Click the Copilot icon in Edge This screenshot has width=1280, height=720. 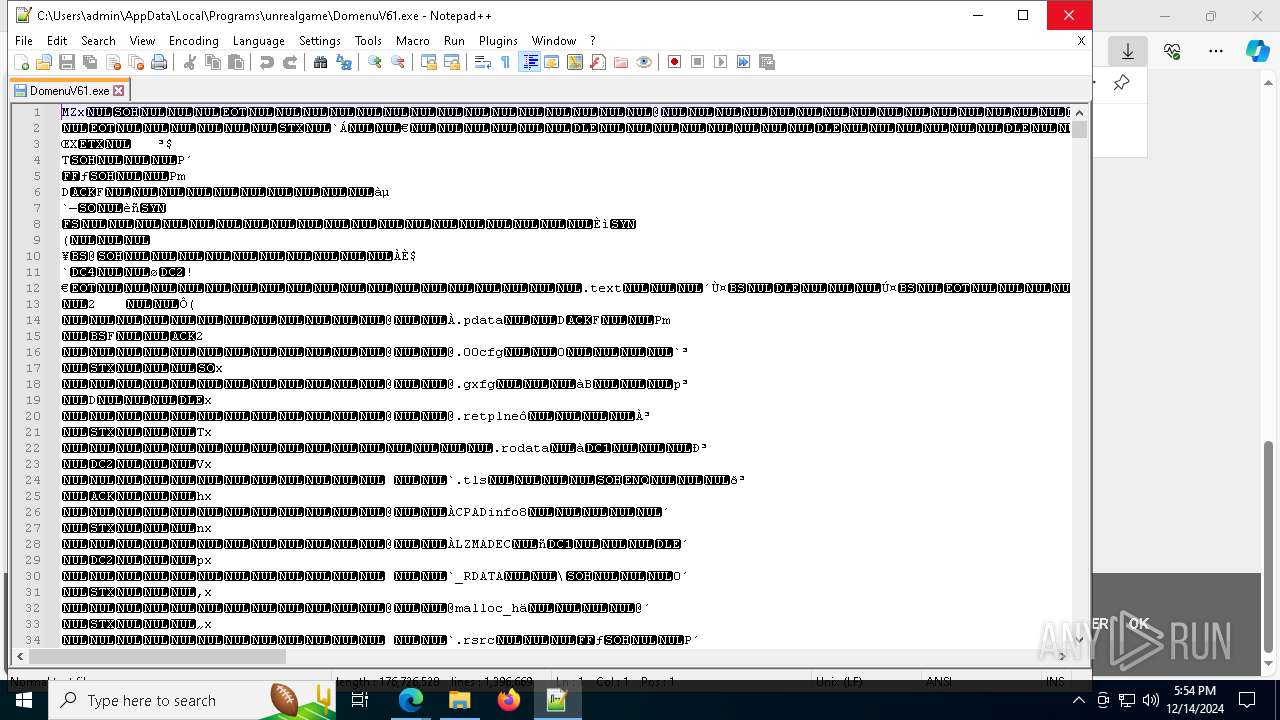(x=1257, y=51)
